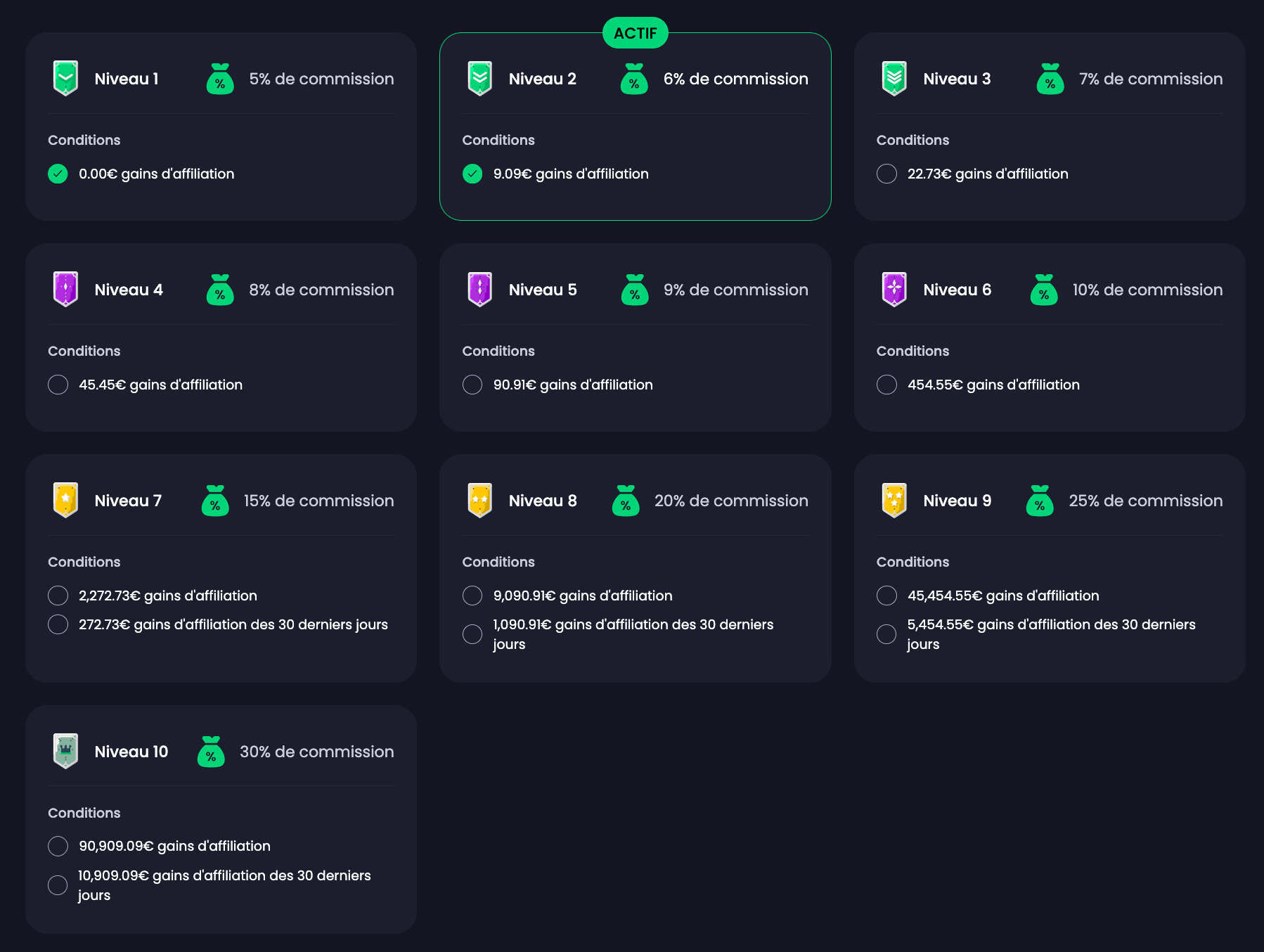
Task: Click the money bag icon for 6% commission
Action: (634, 79)
